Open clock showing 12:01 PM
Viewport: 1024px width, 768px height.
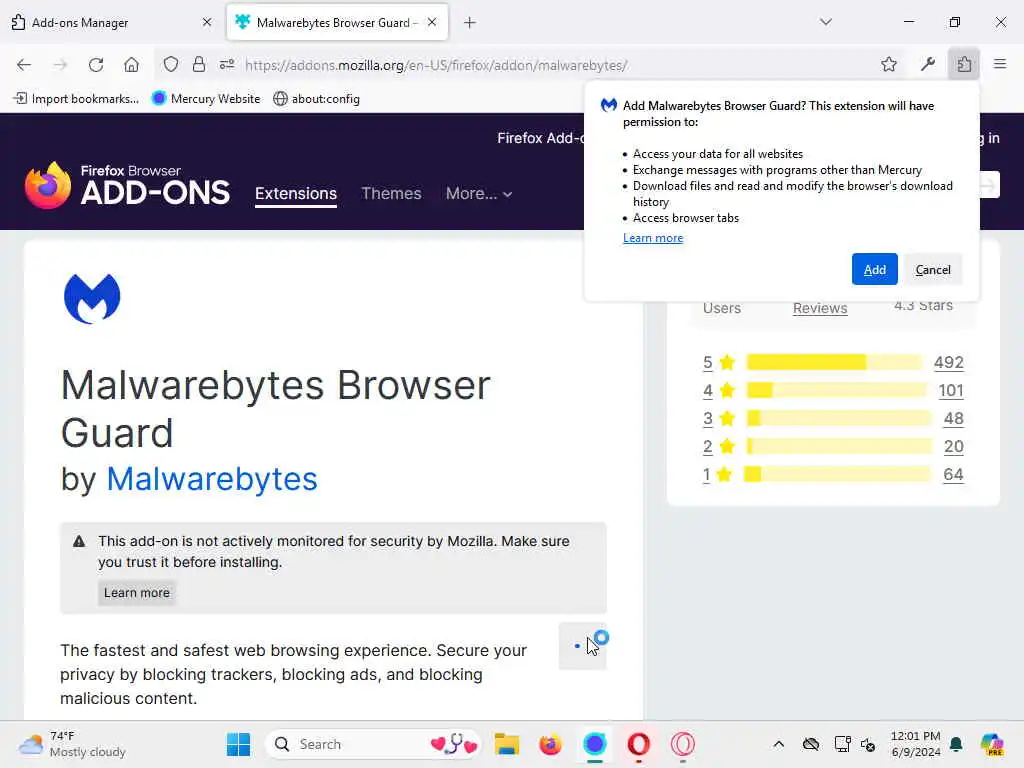916,744
